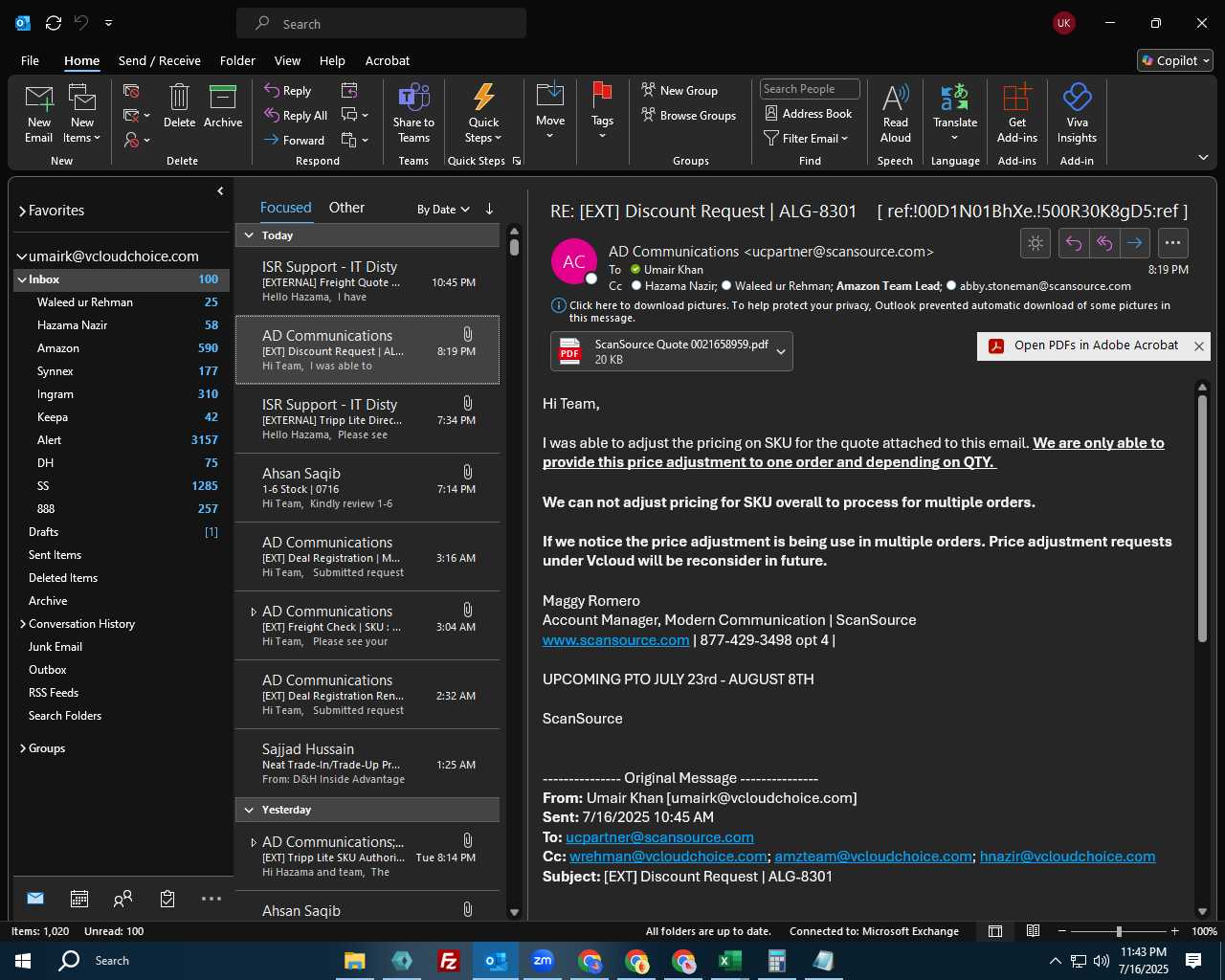This screenshot has width=1225, height=980.
Task: Collapse the ribbon chevron
Action: tap(1203, 157)
